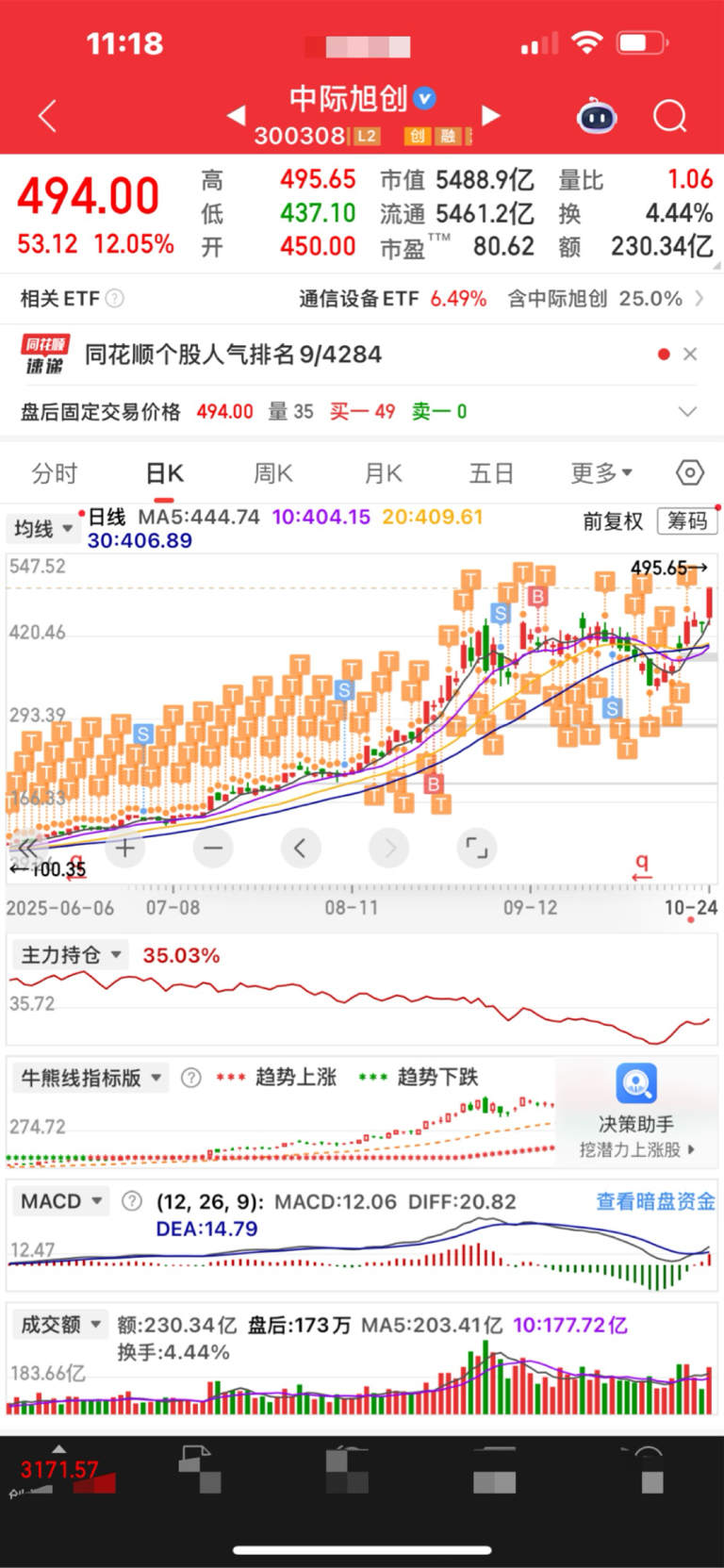Switch to the 分时 tab
The image size is (724, 1568).
pyautogui.click(x=55, y=473)
